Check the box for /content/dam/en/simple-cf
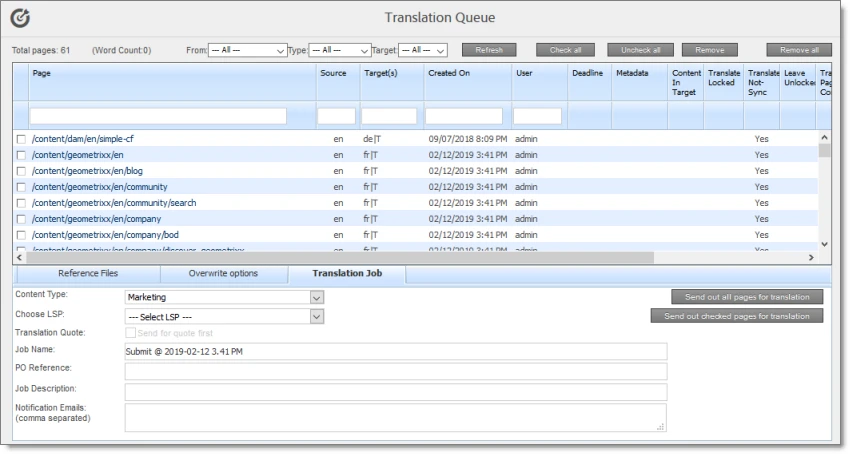 pyautogui.click(x=21, y=139)
